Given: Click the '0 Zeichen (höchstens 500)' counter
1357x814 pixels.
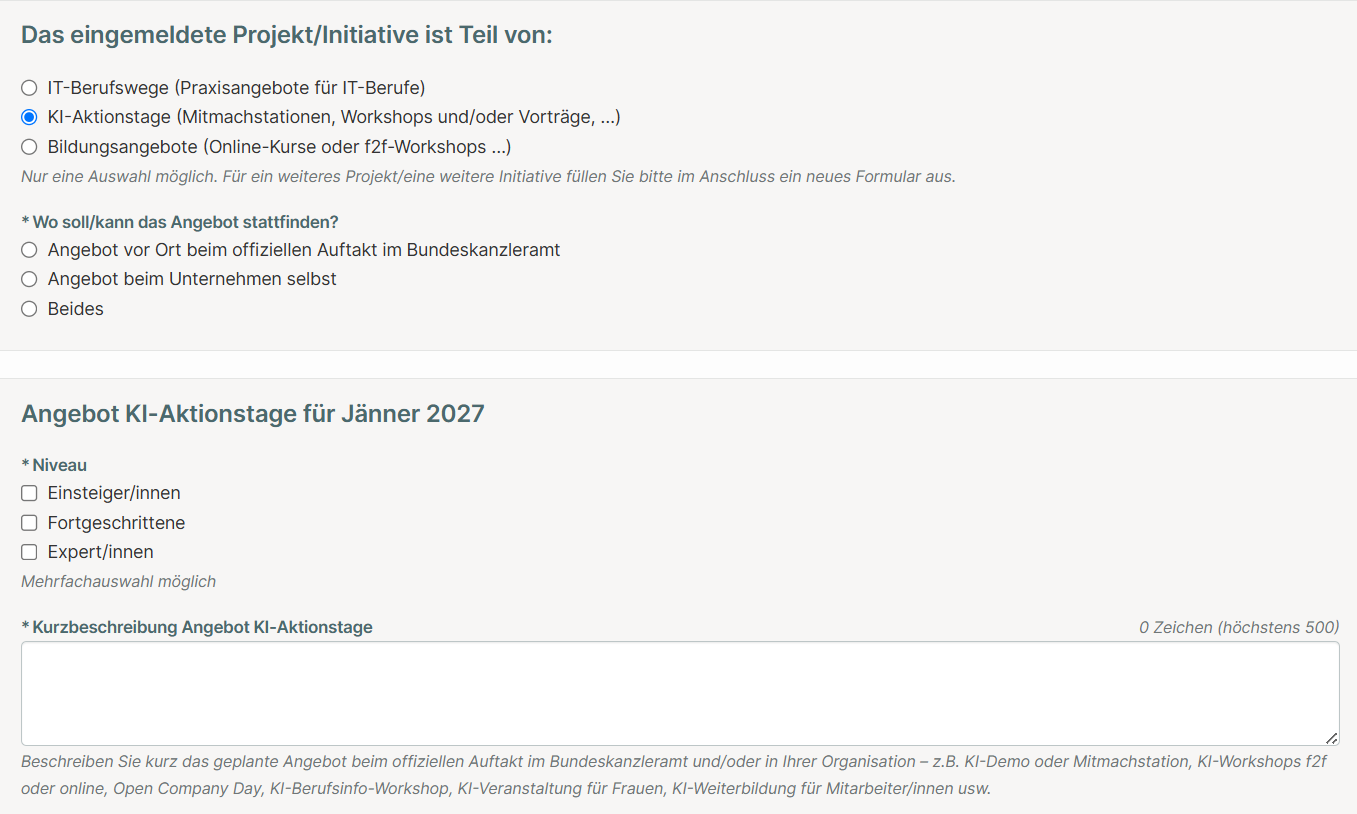Looking at the screenshot, I should (x=1239, y=627).
